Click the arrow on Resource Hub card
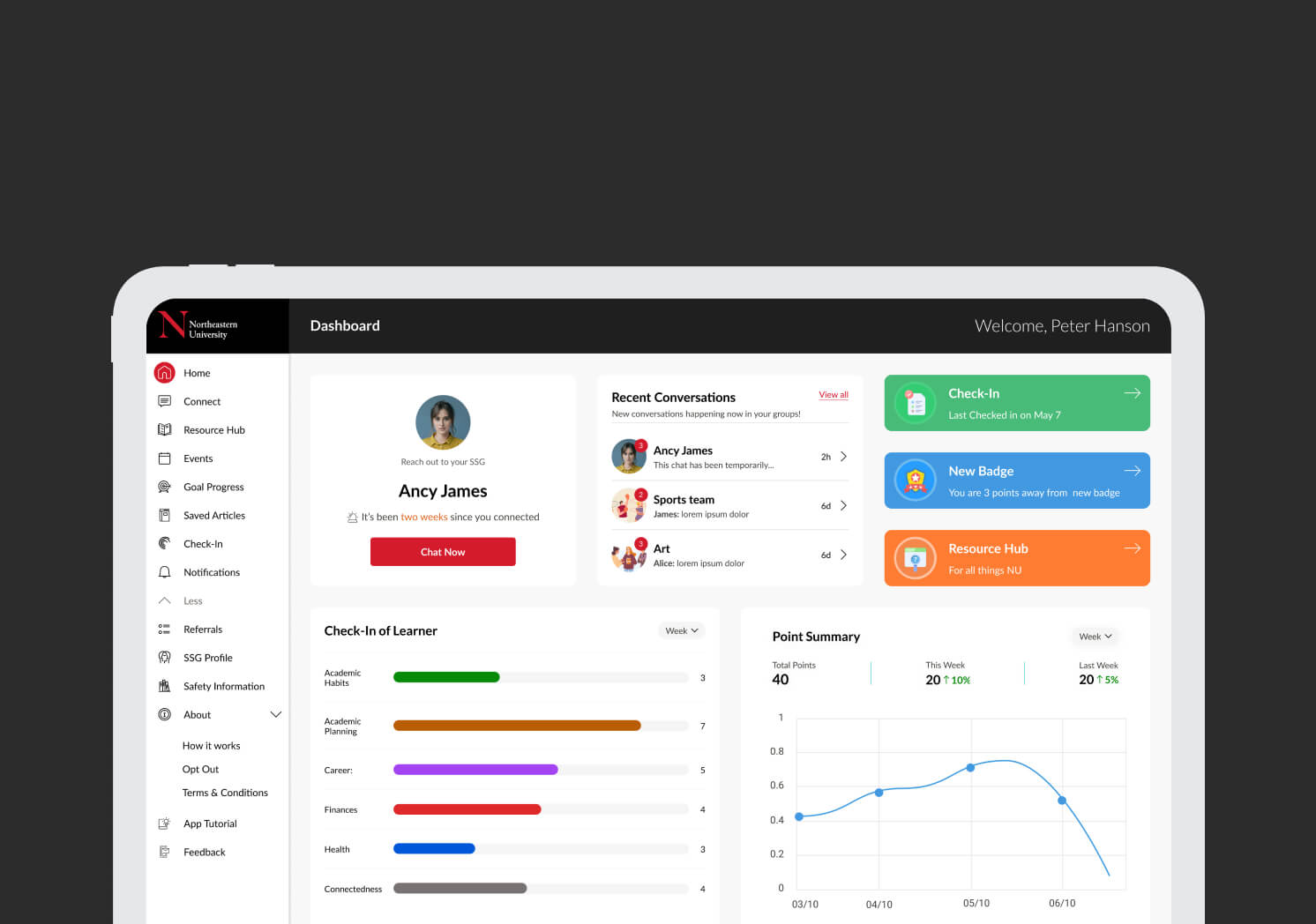Viewport: 1316px width, 924px height. click(1133, 548)
